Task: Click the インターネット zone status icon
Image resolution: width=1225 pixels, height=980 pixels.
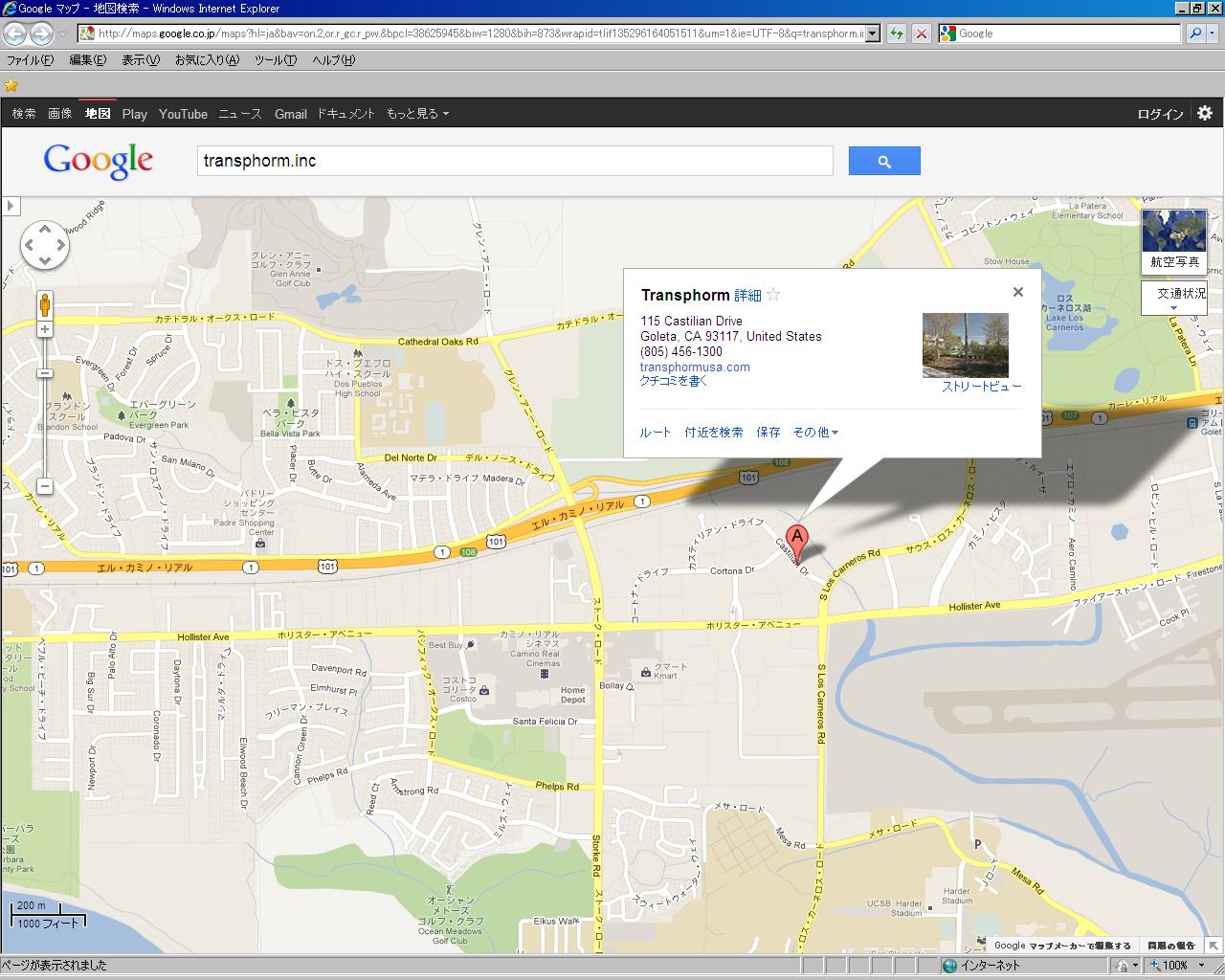Action: click(949, 966)
